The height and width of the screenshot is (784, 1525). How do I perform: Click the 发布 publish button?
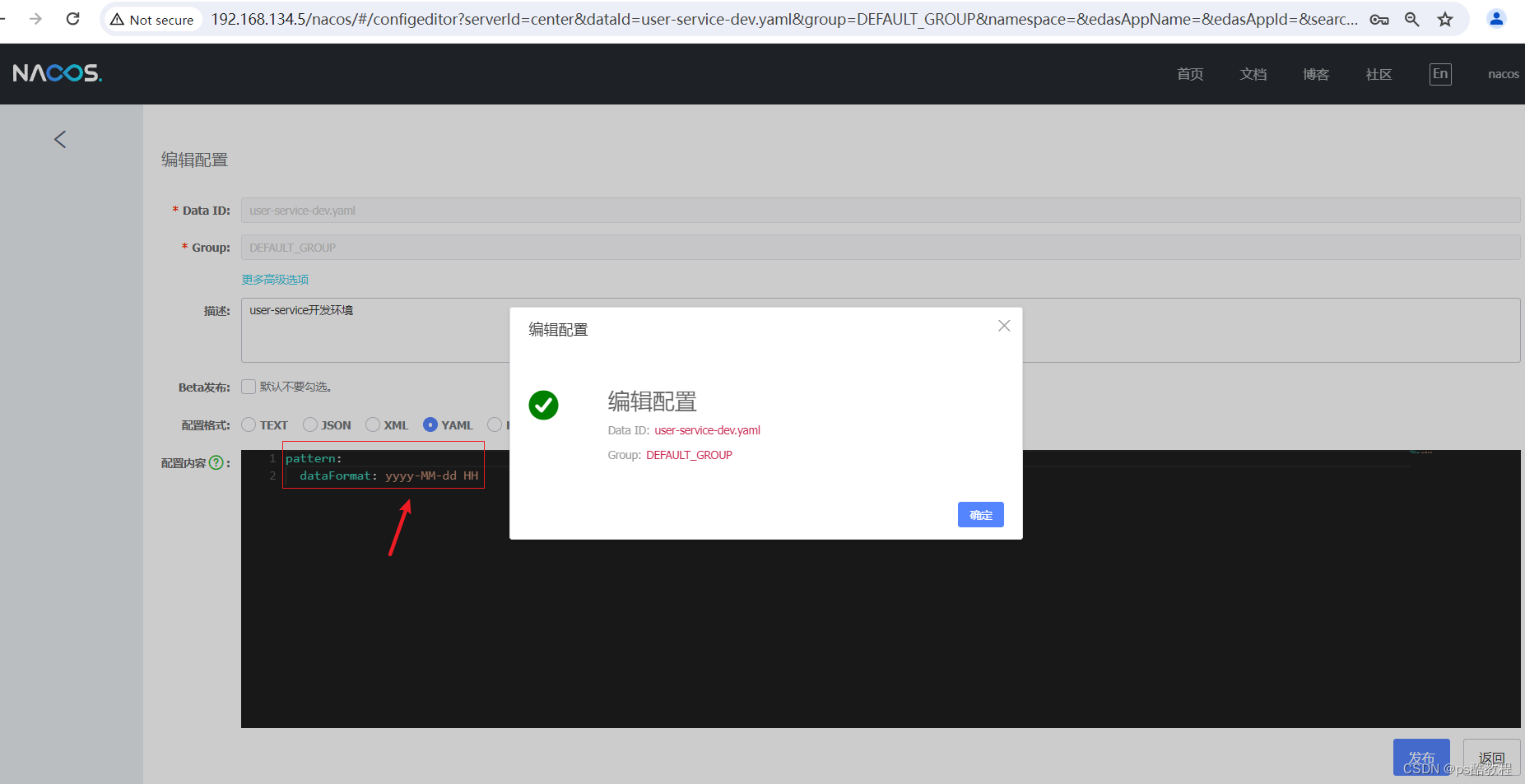point(1421,757)
